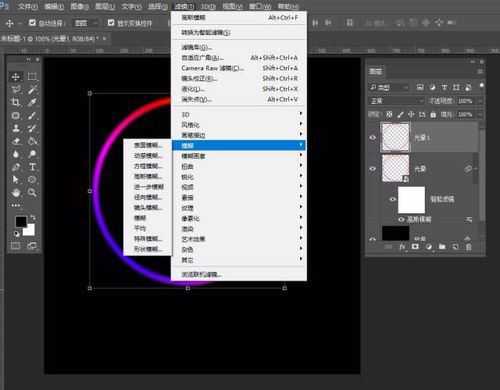Image resolution: width=500 pixels, height=390 pixels.
Task: Toggle Gaussian Blur smart filter eye
Action: tap(401, 219)
